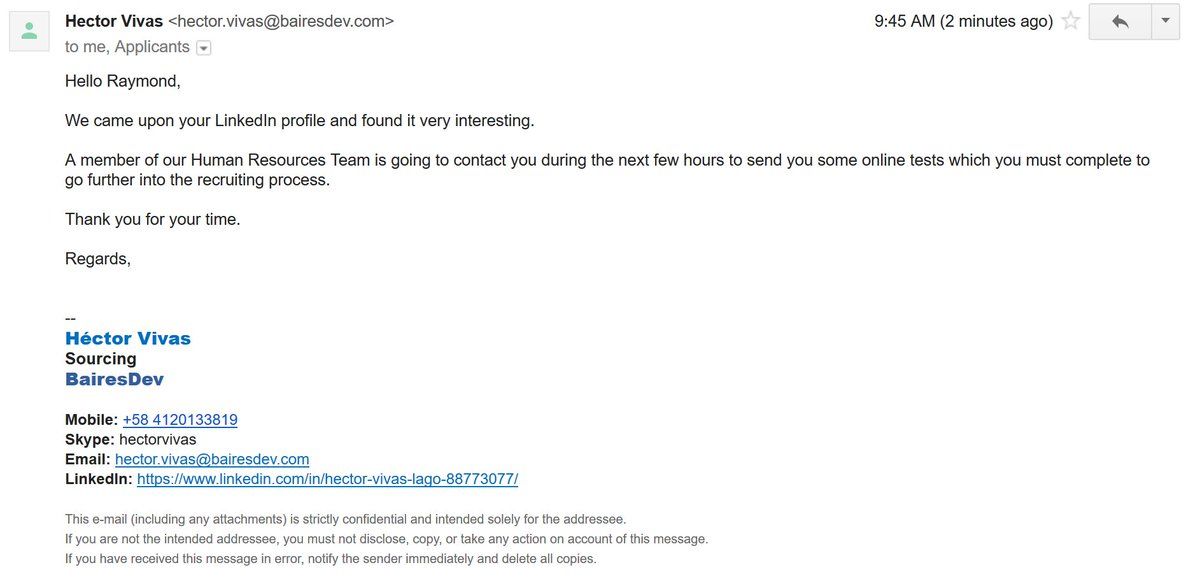Image resolution: width=1200 pixels, height=579 pixels.
Task: Click the 'Hello Raymond,' greeting line
Action: tap(123, 81)
